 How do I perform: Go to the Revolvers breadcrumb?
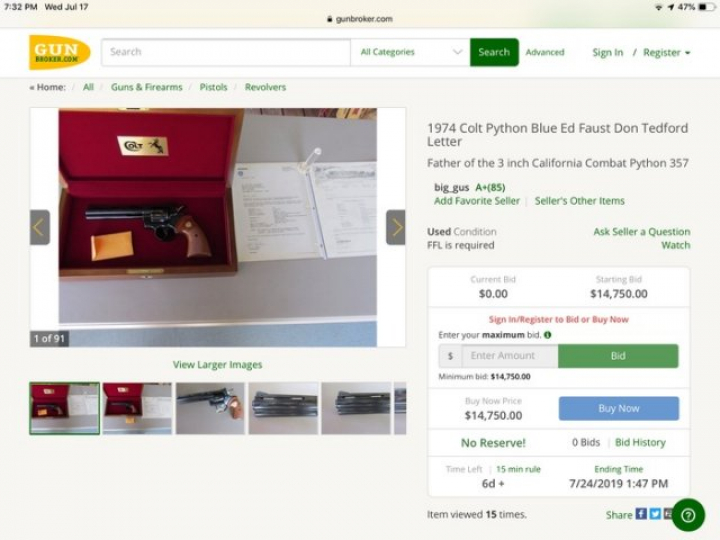click(x=265, y=88)
